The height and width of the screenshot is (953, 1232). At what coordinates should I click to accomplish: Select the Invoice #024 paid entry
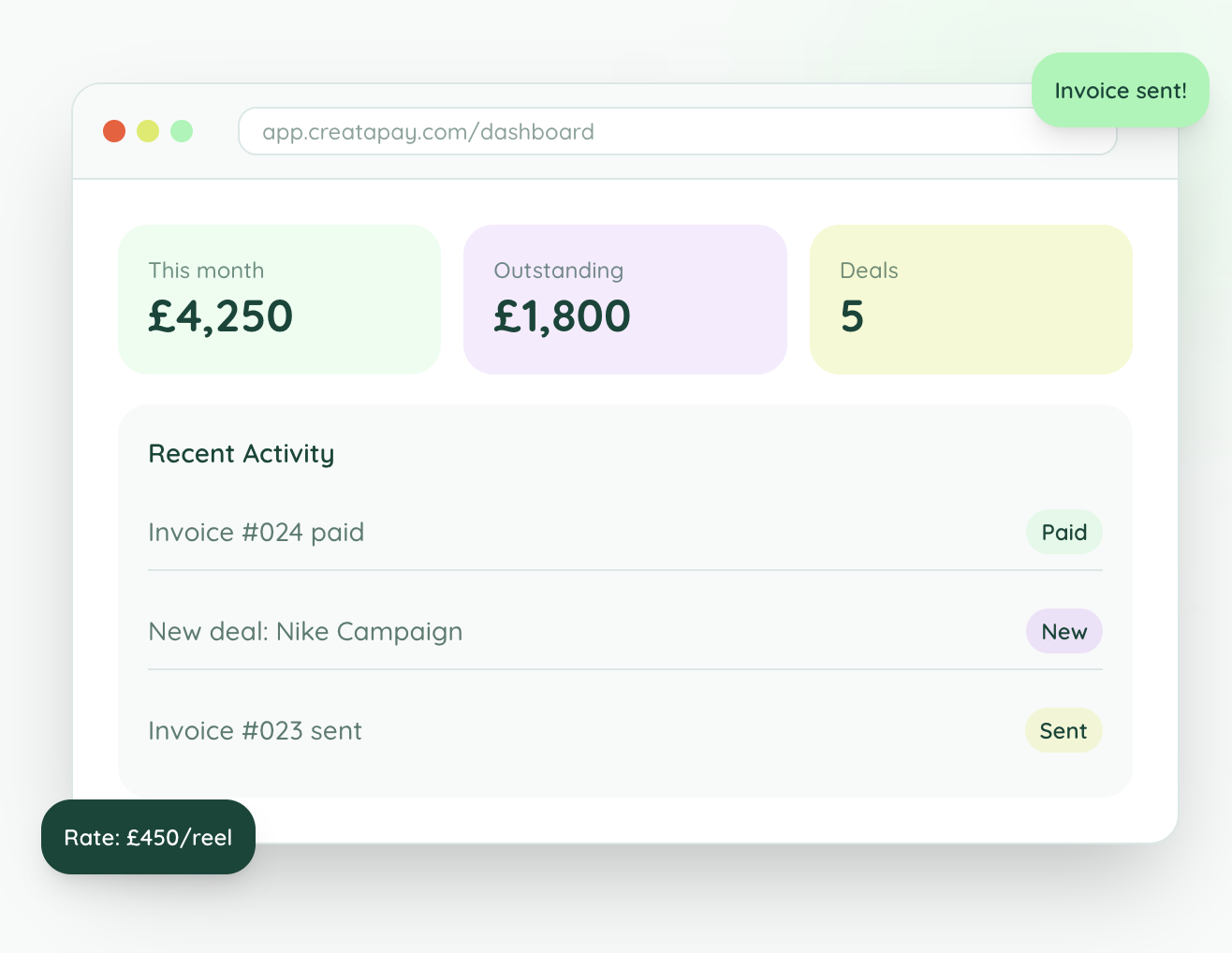click(257, 533)
